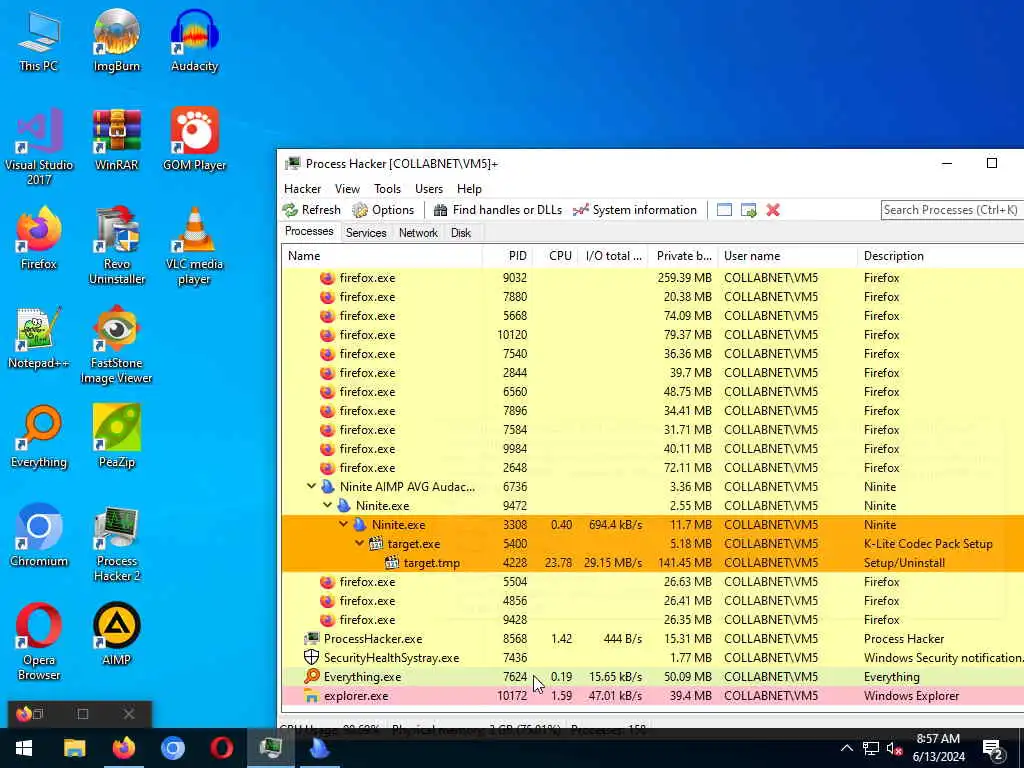1024x768 pixels.
Task: Open Options from the toolbar
Action: (383, 210)
